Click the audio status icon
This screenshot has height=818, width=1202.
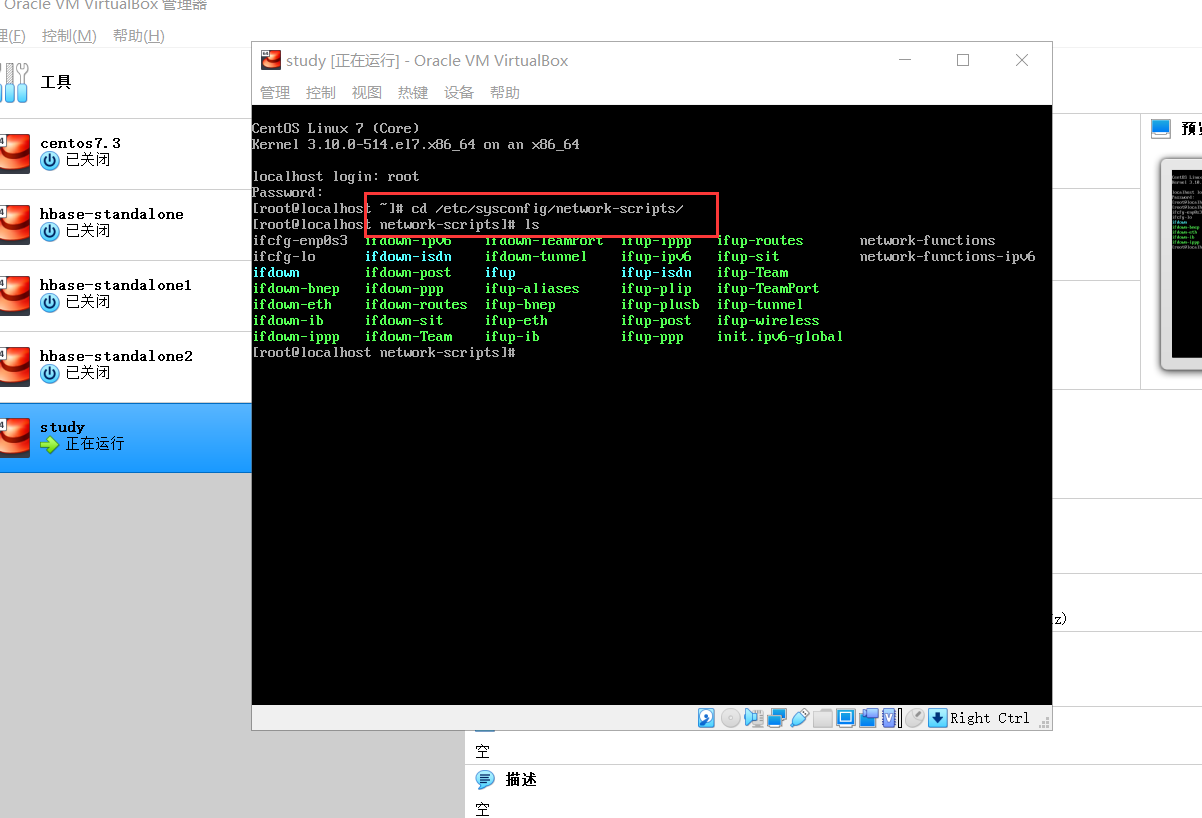[753, 717]
